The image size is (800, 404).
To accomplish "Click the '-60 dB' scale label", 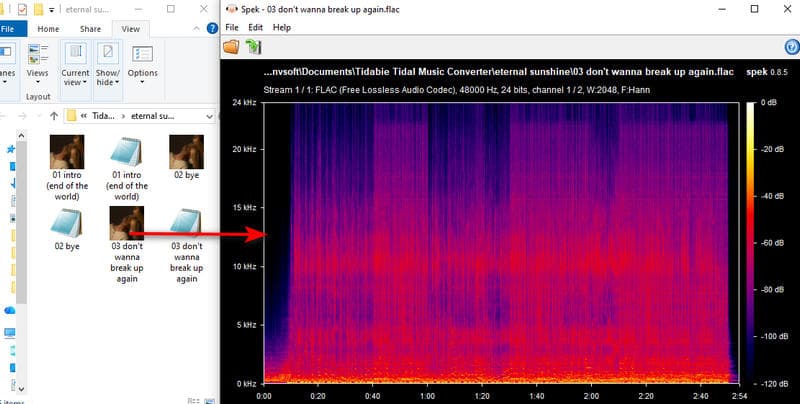I will 772,243.
